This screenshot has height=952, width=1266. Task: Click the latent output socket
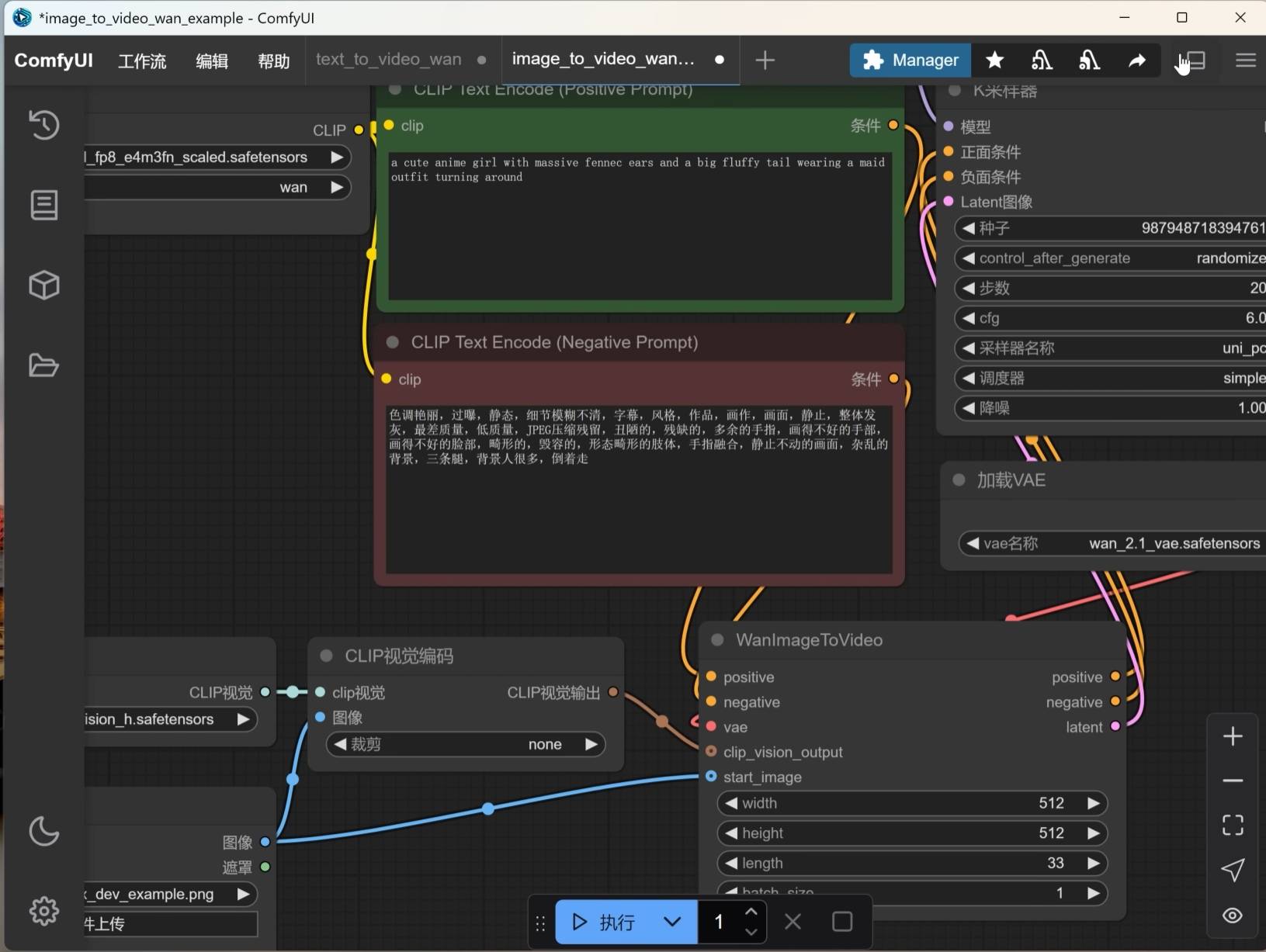click(x=1115, y=726)
